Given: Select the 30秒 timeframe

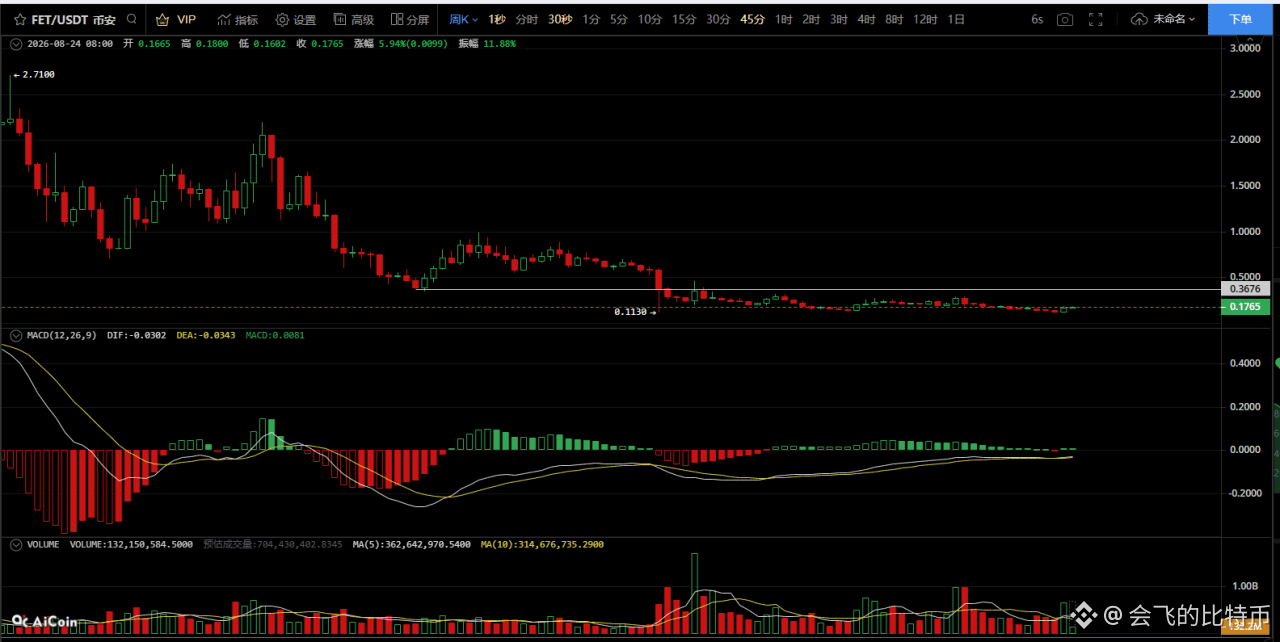Looking at the screenshot, I should click(x=560, y=19).
